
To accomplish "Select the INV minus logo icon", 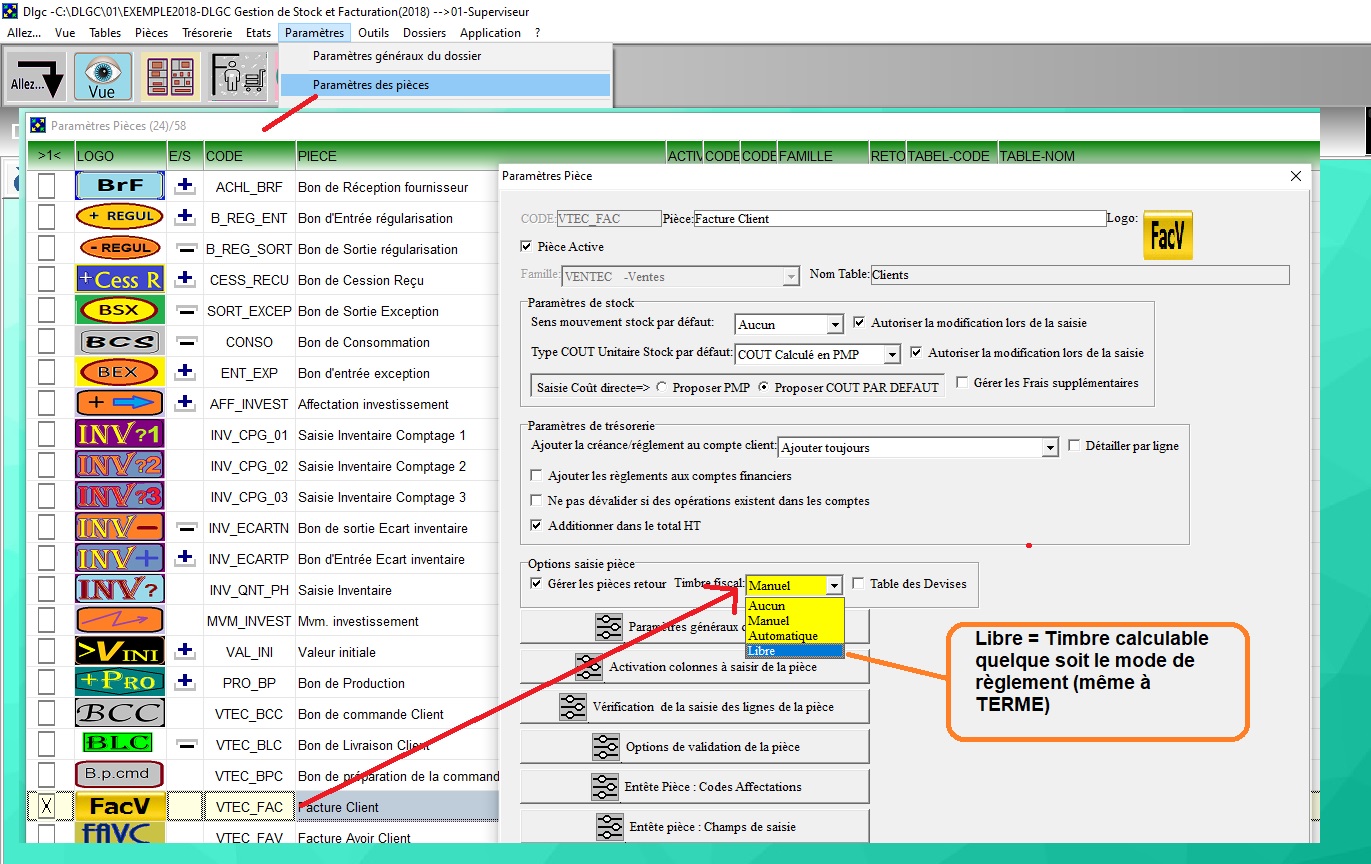I will [119, 527].
